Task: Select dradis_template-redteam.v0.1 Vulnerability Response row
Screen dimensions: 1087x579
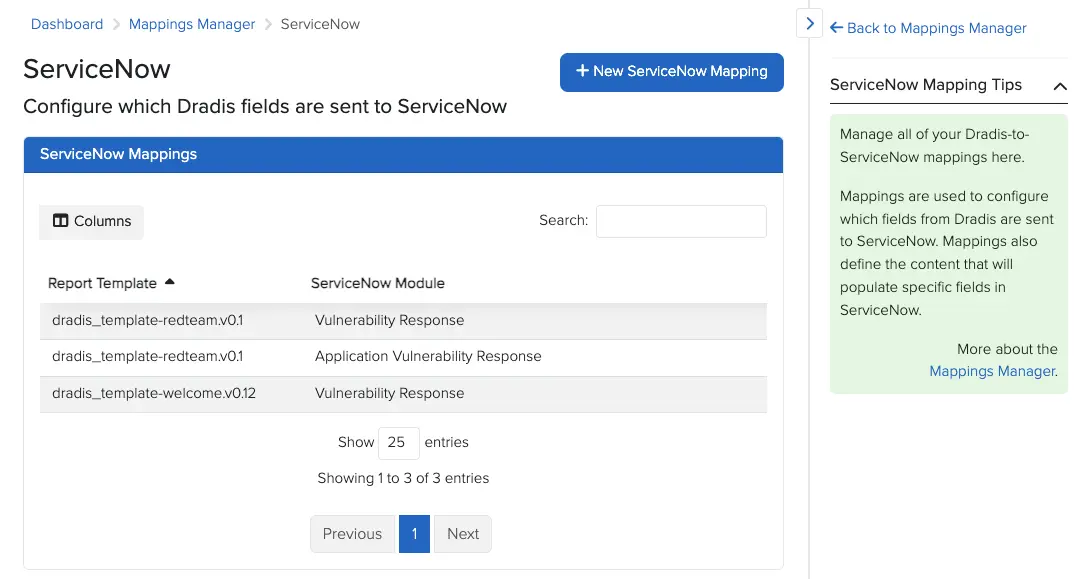Action: tap(403, 320)
